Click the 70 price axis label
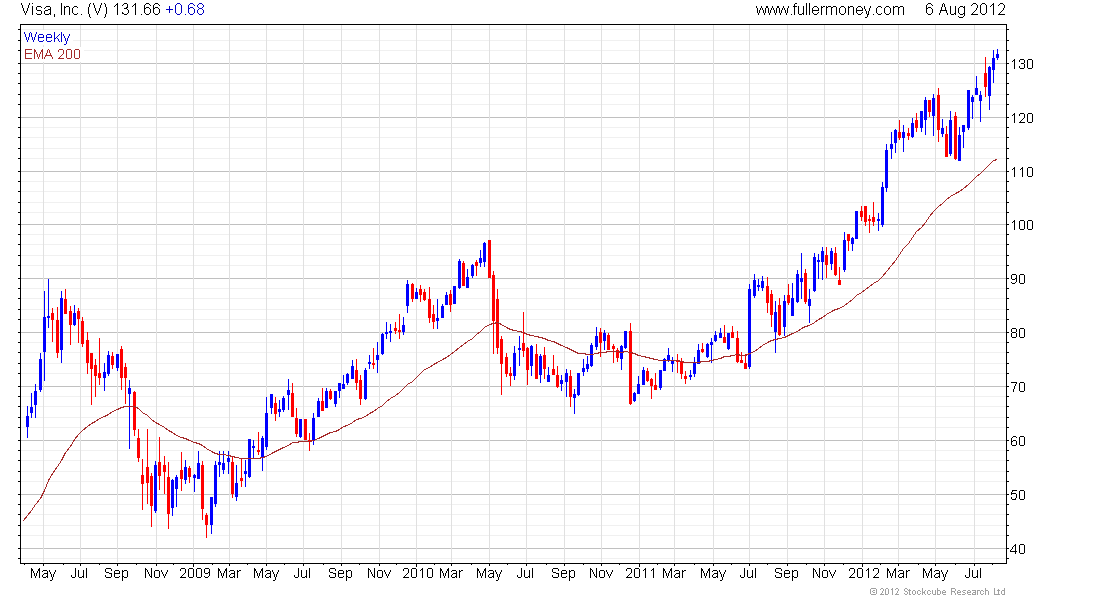This screenshot has width=1100, height=600. coord(1018,387)
